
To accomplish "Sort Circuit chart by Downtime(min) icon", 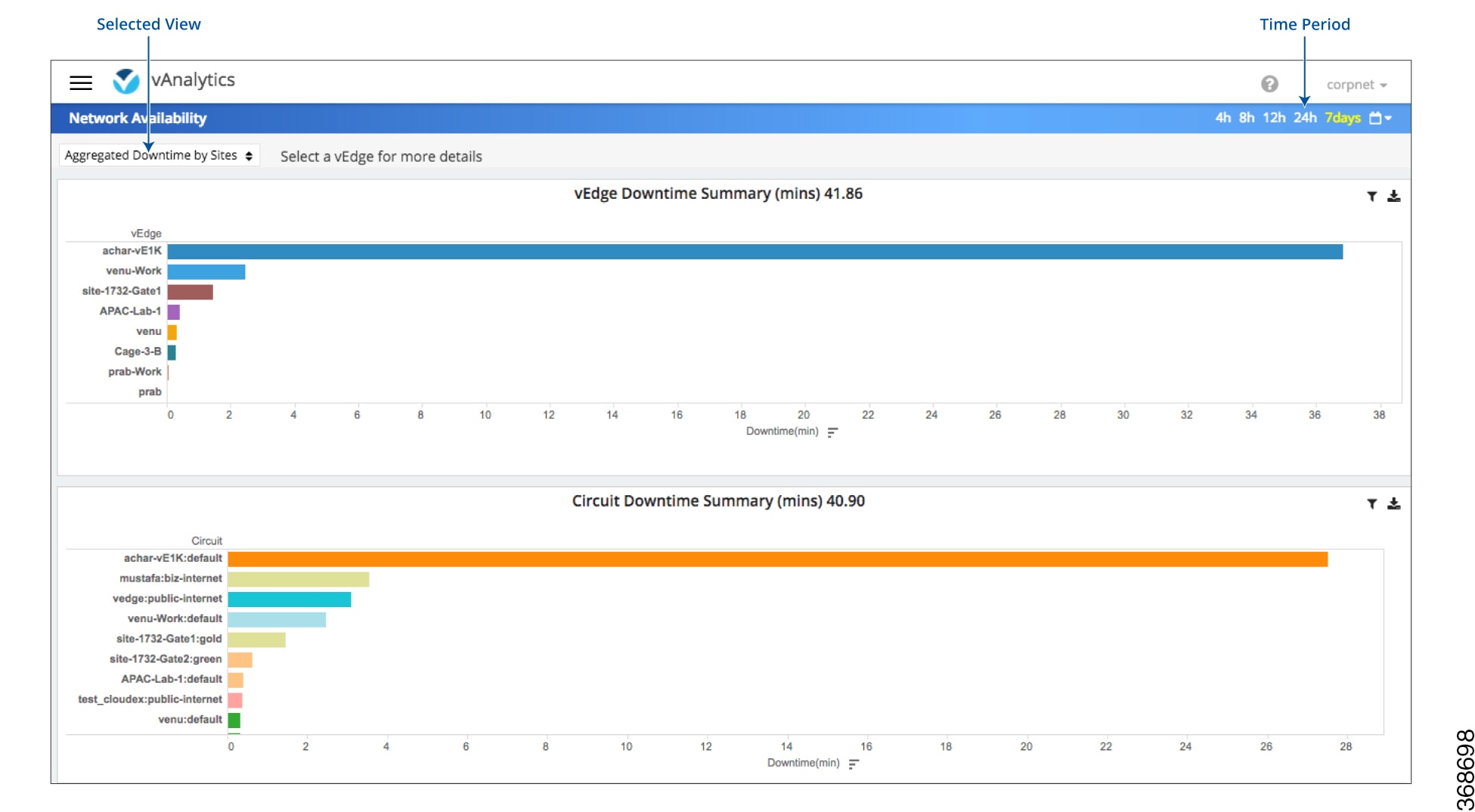I will point(854,764).
